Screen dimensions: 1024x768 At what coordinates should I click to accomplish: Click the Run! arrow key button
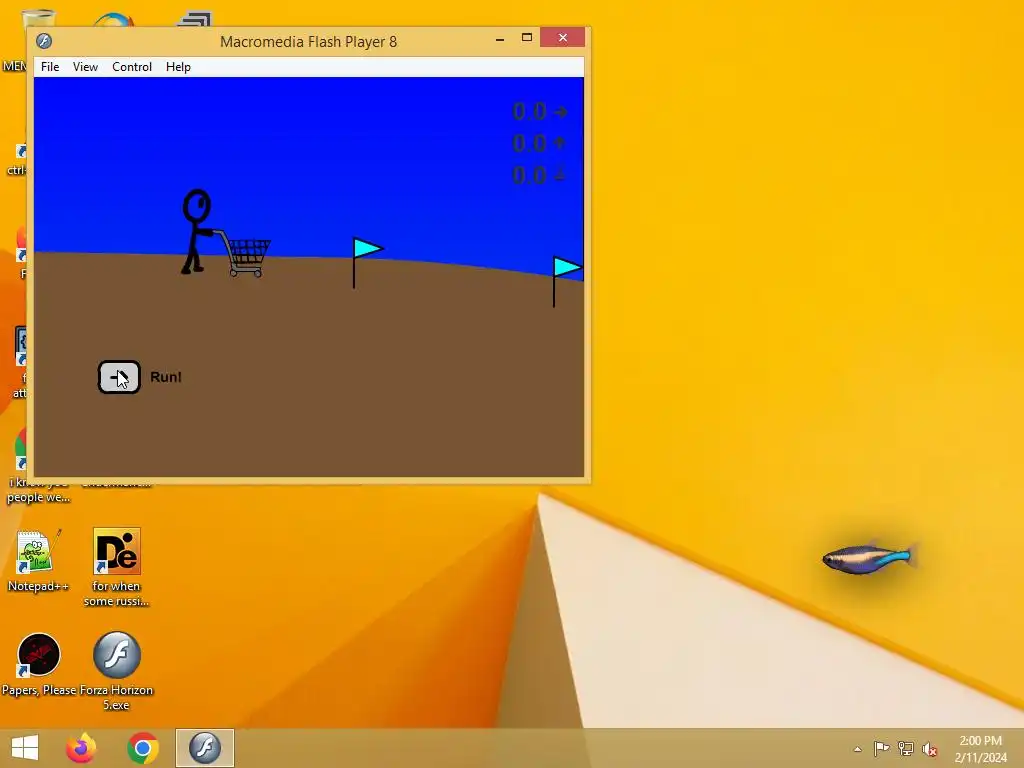(119, 377)
